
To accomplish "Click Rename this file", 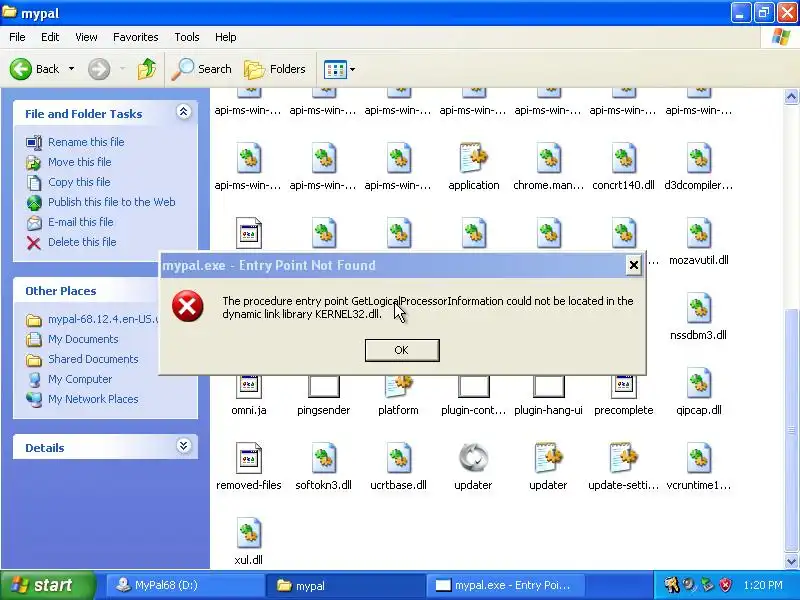I will tap(86, 142).
